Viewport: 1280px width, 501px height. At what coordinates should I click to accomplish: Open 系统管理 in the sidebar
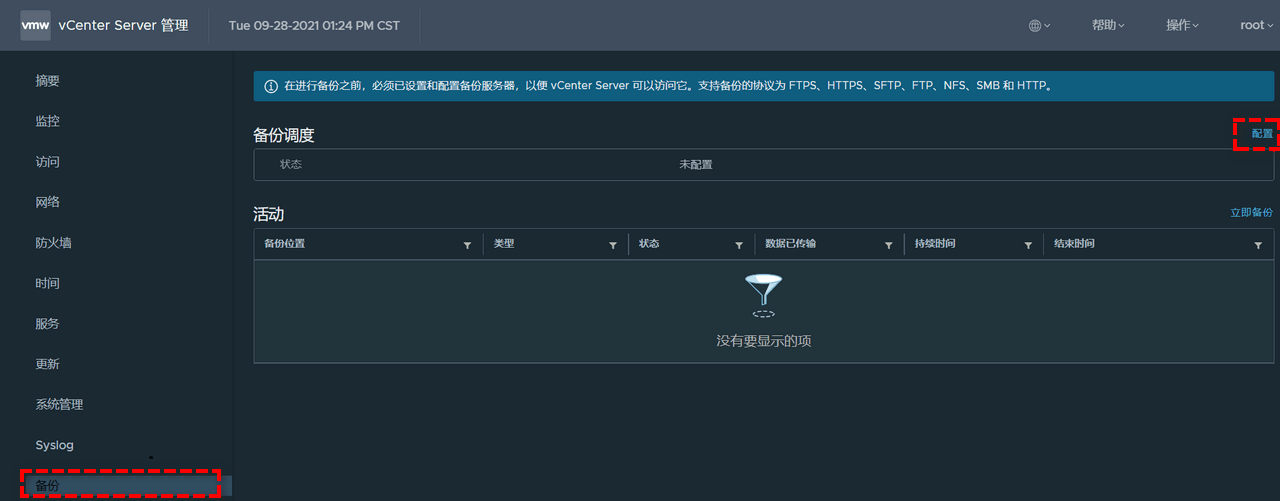[59, 405]
